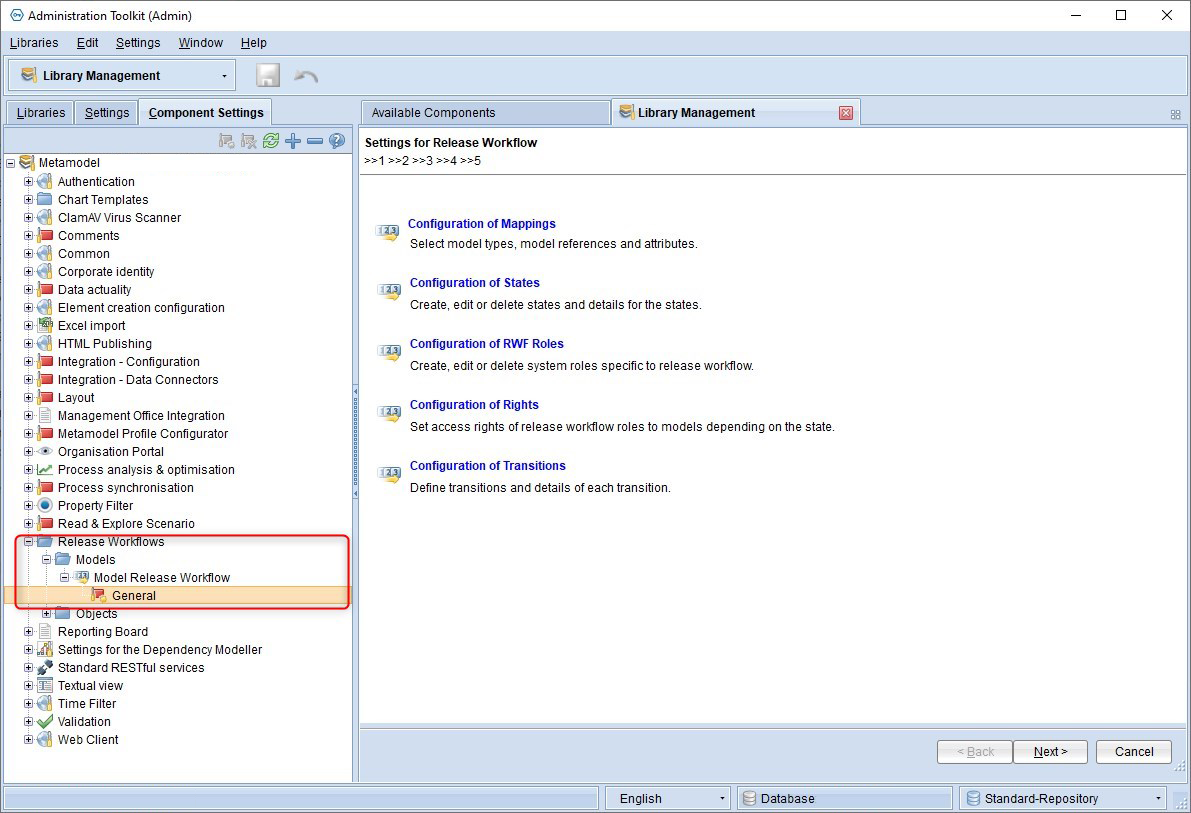Open the Settings menu
The image size is (1191, 813).
pyautogui.click(x=137, y=43)
